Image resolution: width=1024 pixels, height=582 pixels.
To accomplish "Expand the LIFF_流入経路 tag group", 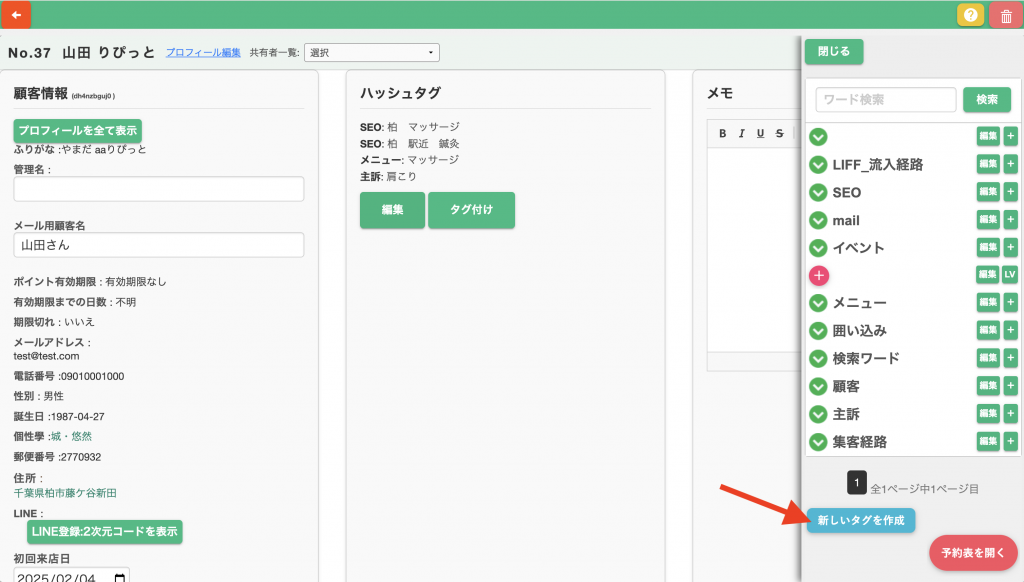I will point(818,165).
